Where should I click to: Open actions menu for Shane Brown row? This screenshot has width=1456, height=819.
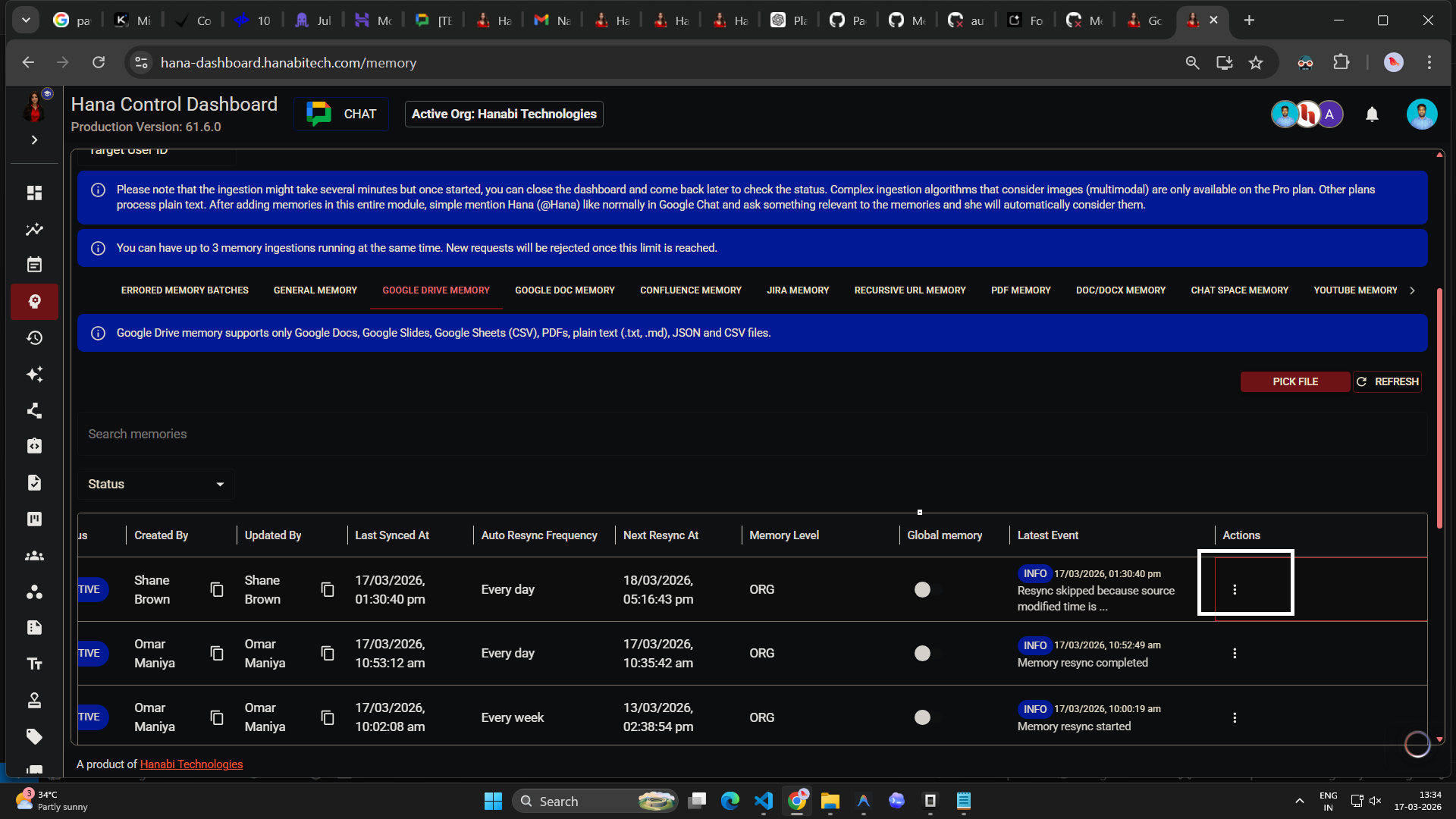[1235, 589]
